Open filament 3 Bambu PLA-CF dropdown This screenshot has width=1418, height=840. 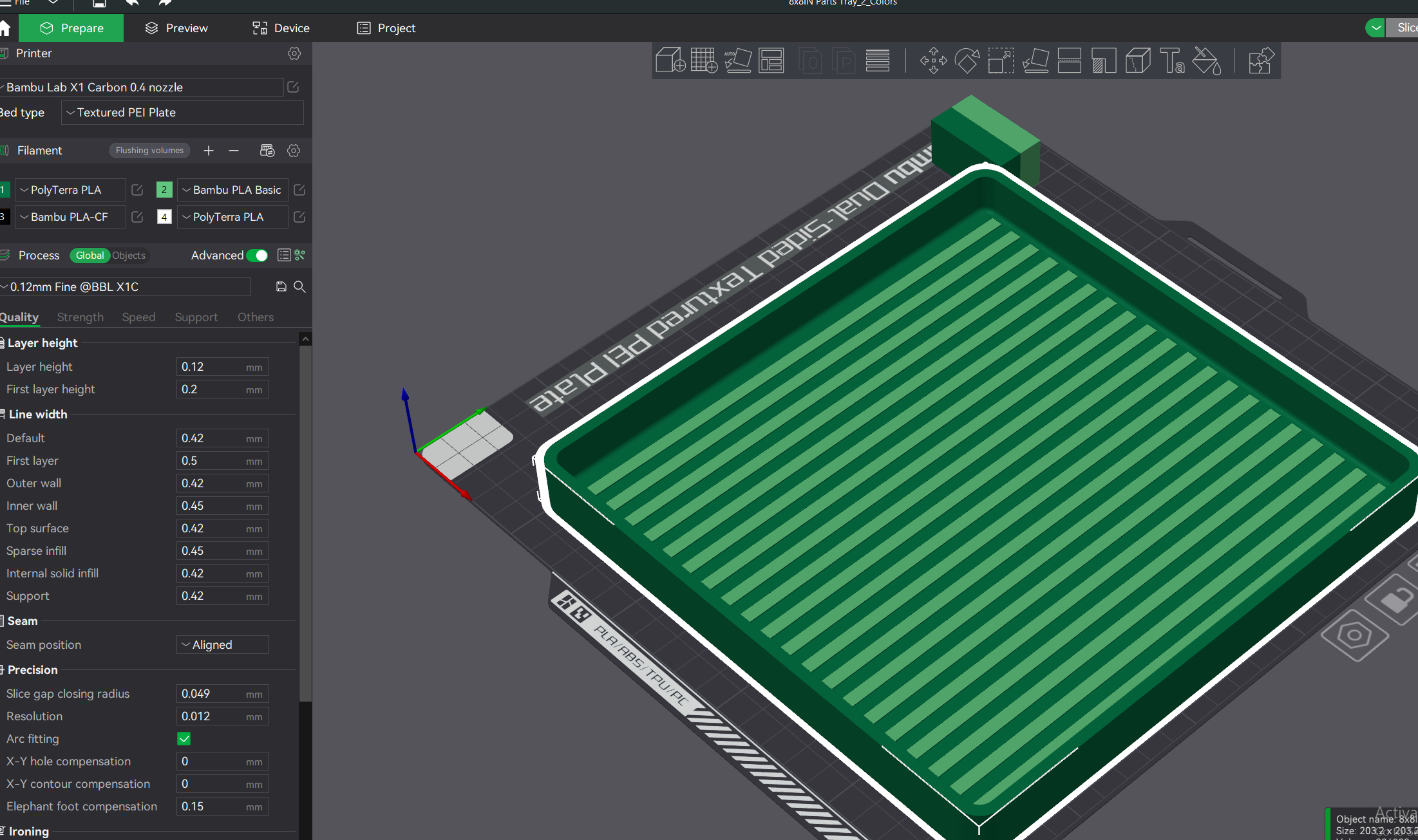[x=70, y=217]
